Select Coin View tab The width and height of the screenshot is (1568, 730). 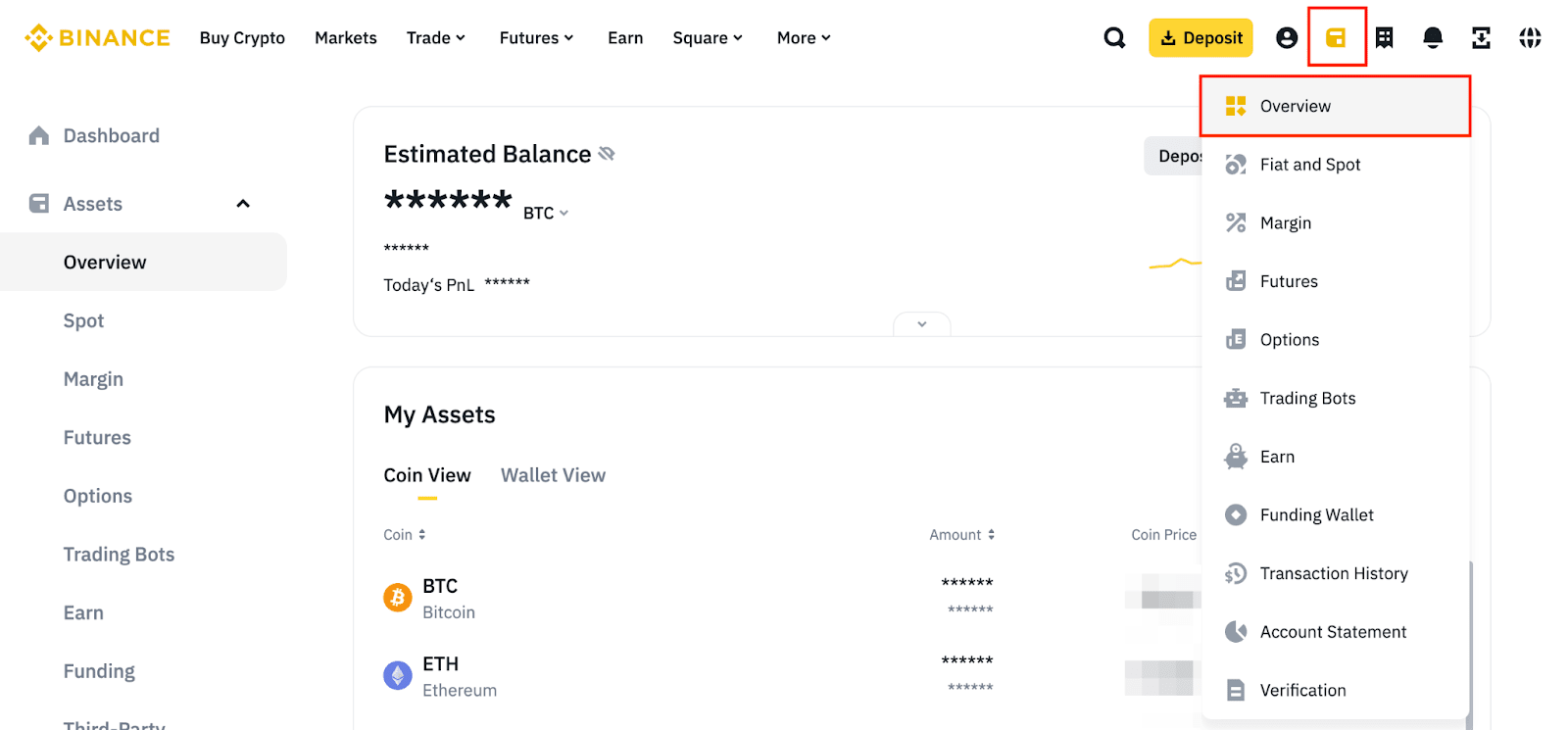[427, 475]
